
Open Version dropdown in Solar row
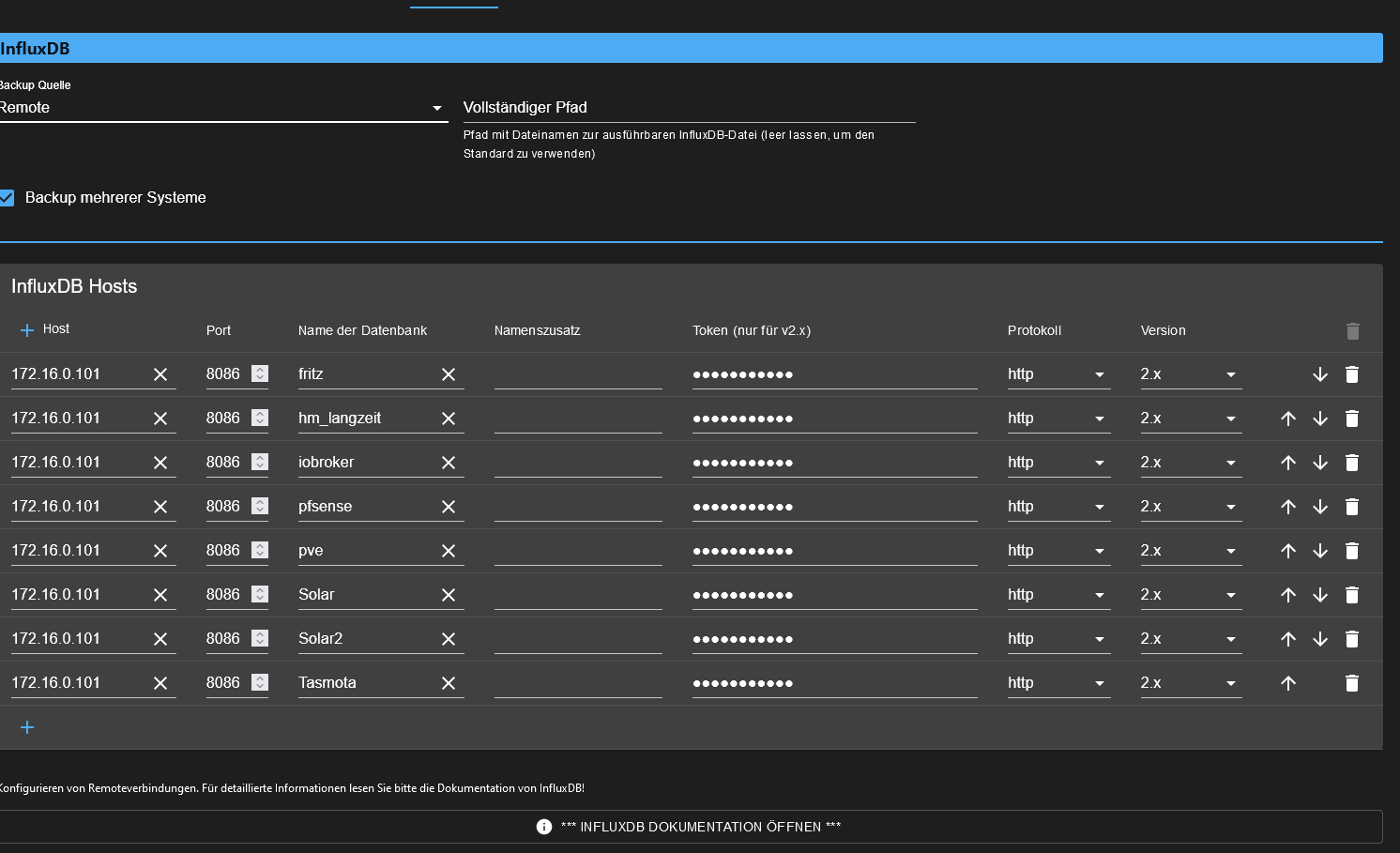[x=1191, y=595]
